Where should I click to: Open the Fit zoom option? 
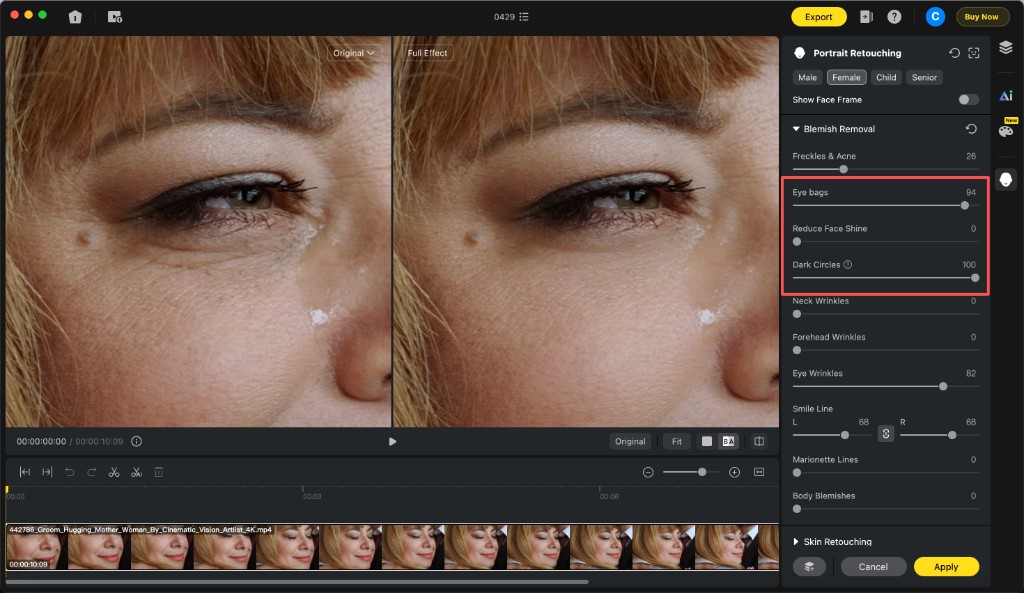(x=677, y=441)
